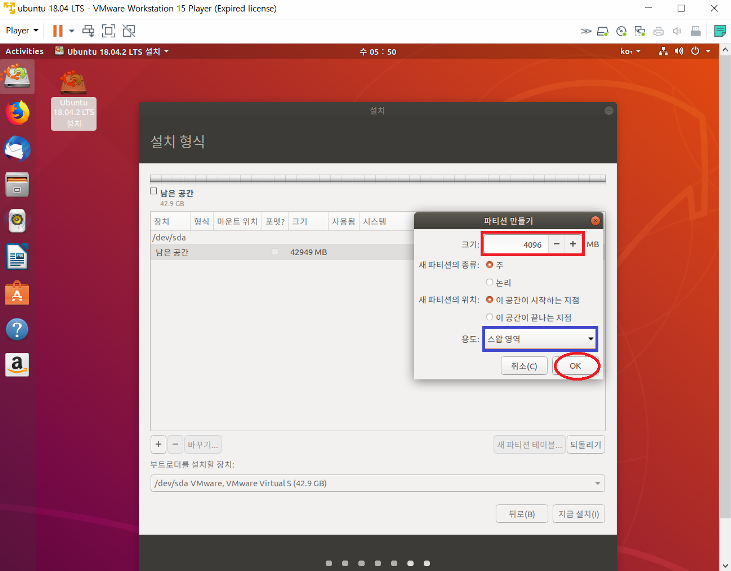Select the free space row 42949 MB
The height and width of the screenshot is (571, 731).
coord(282,252)
